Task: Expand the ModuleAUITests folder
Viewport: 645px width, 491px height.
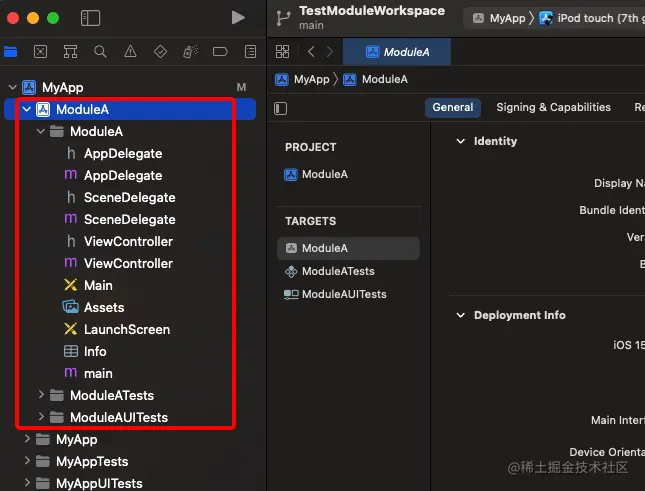Action: [x=41, y=417]
